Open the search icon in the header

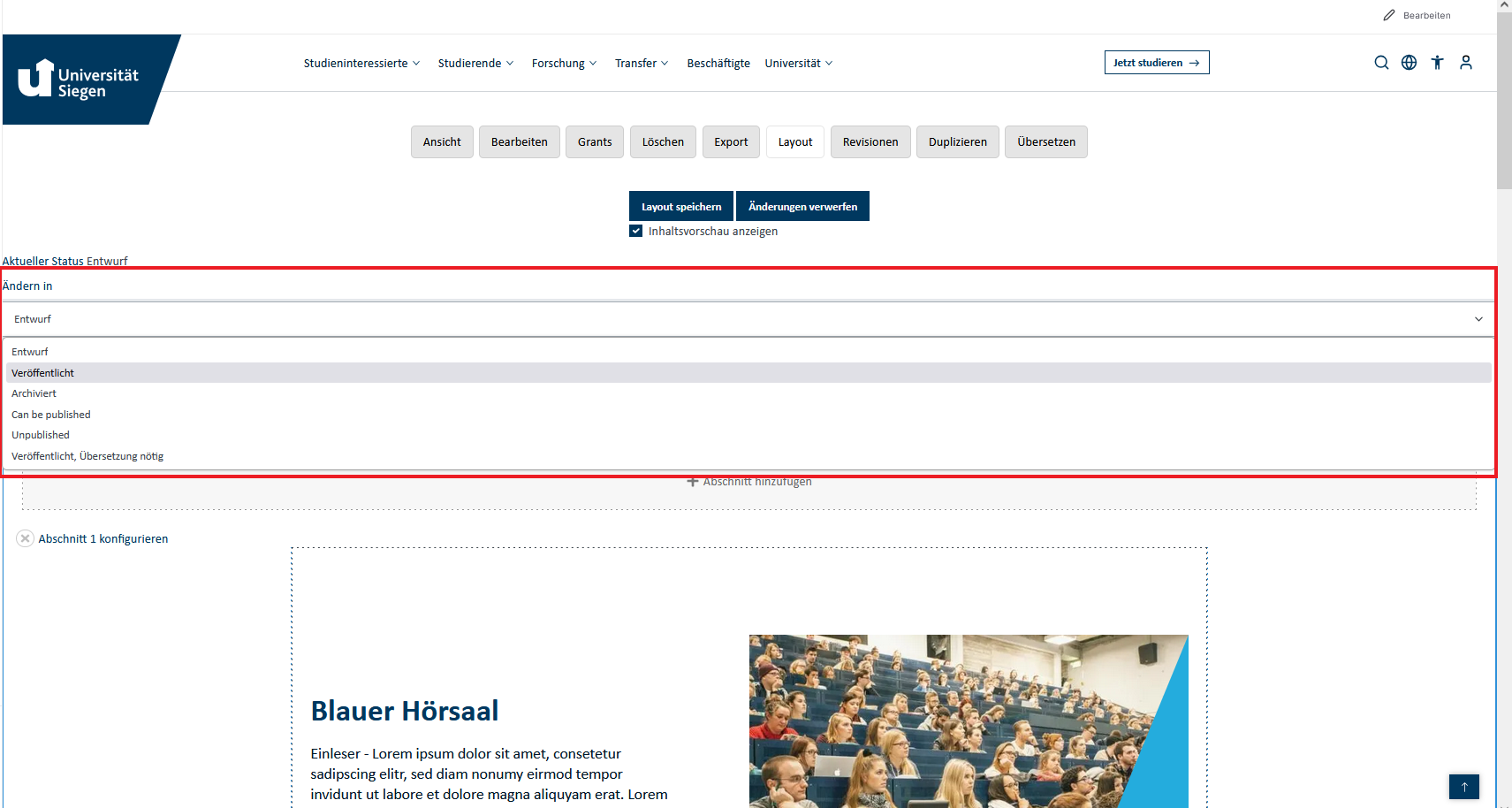click(1381, 62)
